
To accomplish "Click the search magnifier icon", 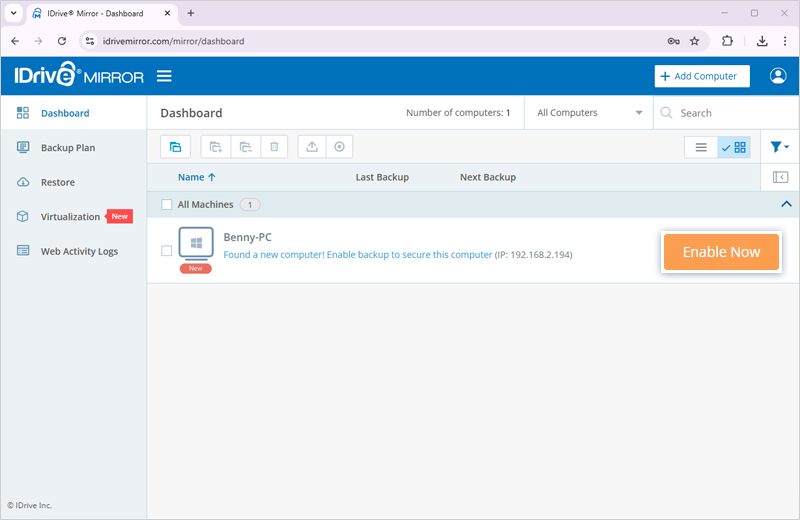I will (666, 113).
